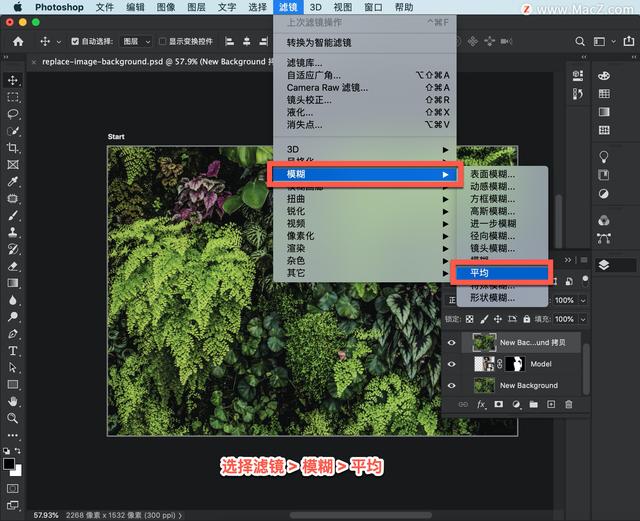Toggle lock transparent pixels

pos(470,319)
